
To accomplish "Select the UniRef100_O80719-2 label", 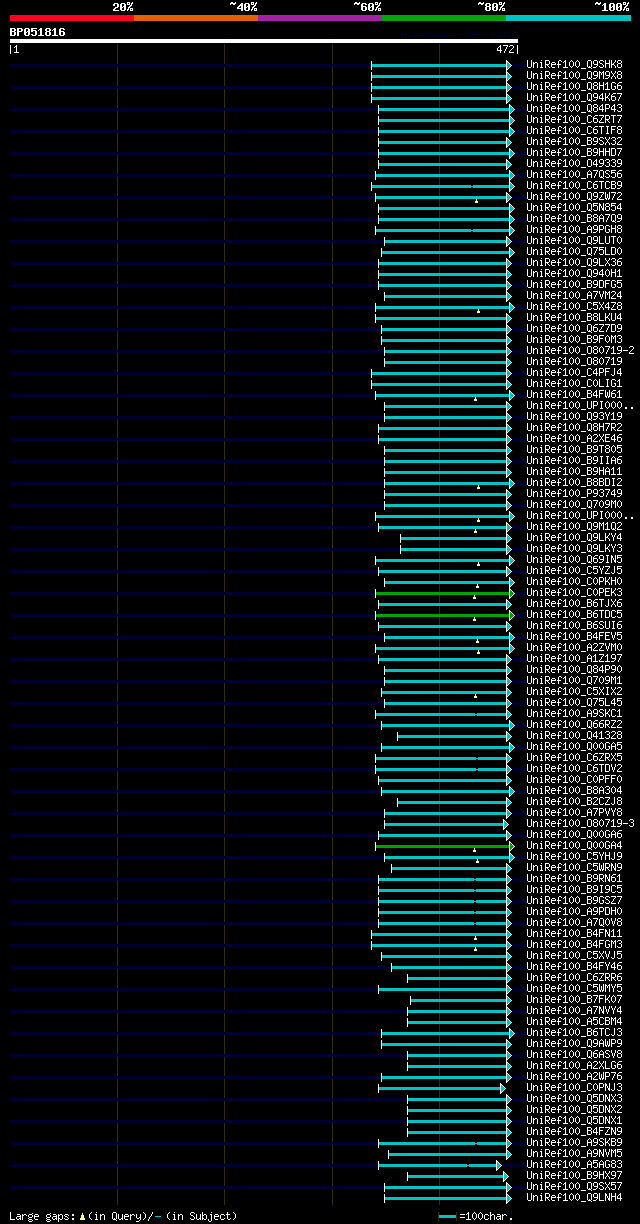I will [x=580, y=350].
